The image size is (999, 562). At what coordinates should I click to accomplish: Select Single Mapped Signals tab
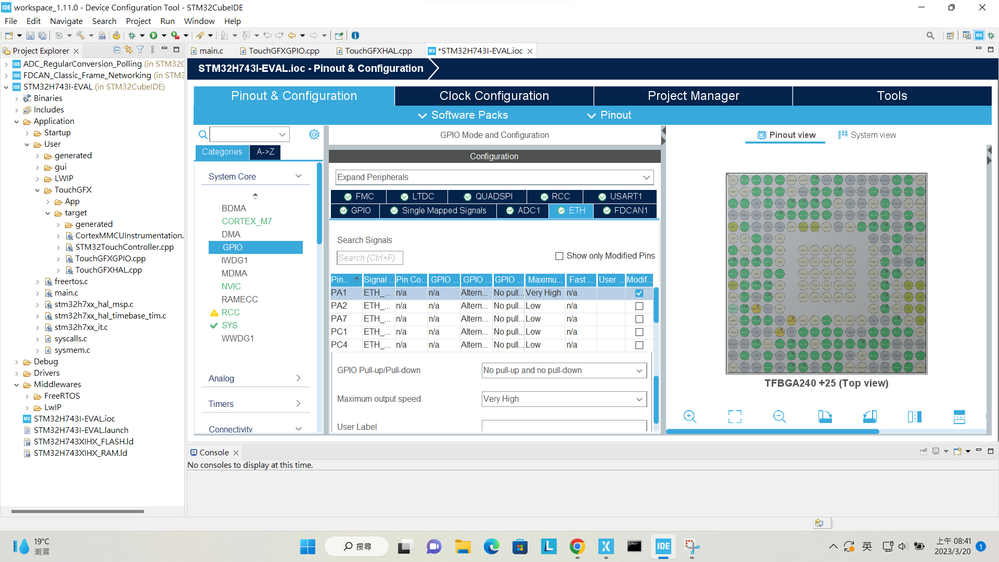438,210
